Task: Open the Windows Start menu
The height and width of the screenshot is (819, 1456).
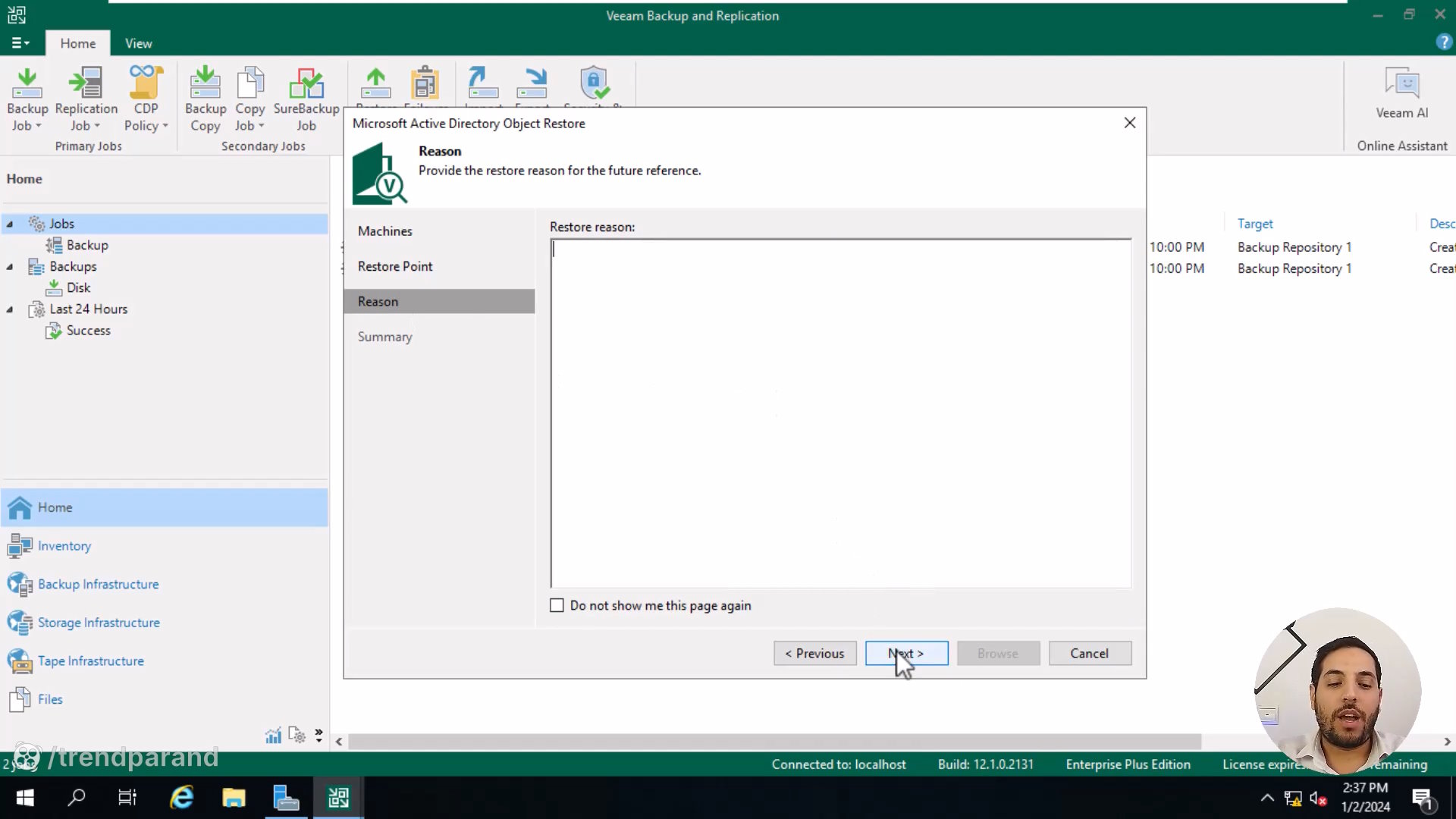Action: click(25, 798)
